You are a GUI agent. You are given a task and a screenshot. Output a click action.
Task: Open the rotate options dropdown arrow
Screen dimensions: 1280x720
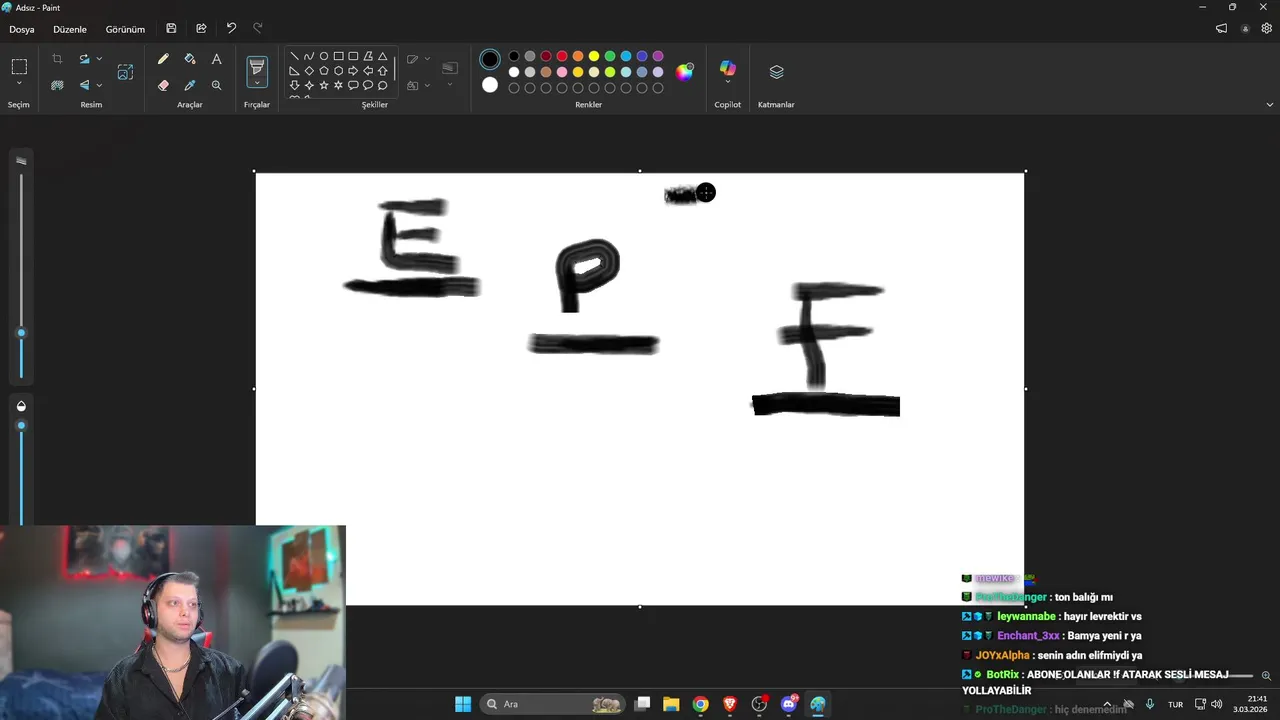[99, 59]
